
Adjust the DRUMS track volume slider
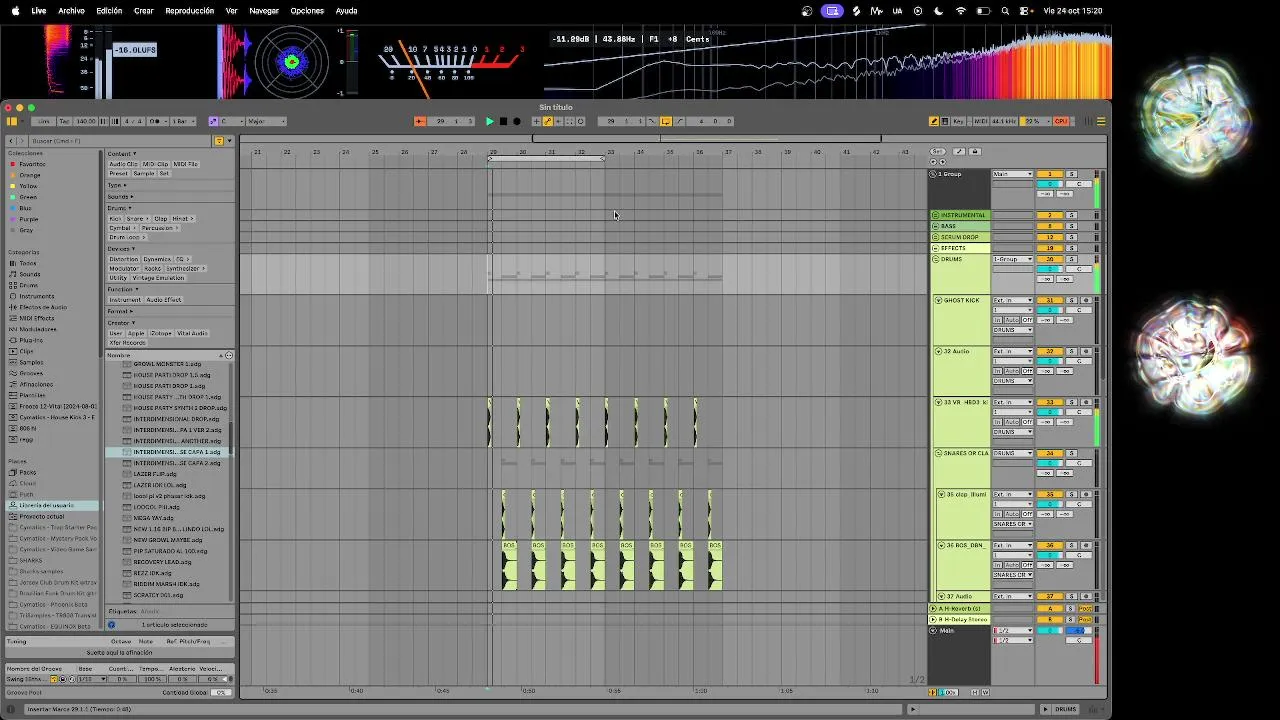point(1050,269)
